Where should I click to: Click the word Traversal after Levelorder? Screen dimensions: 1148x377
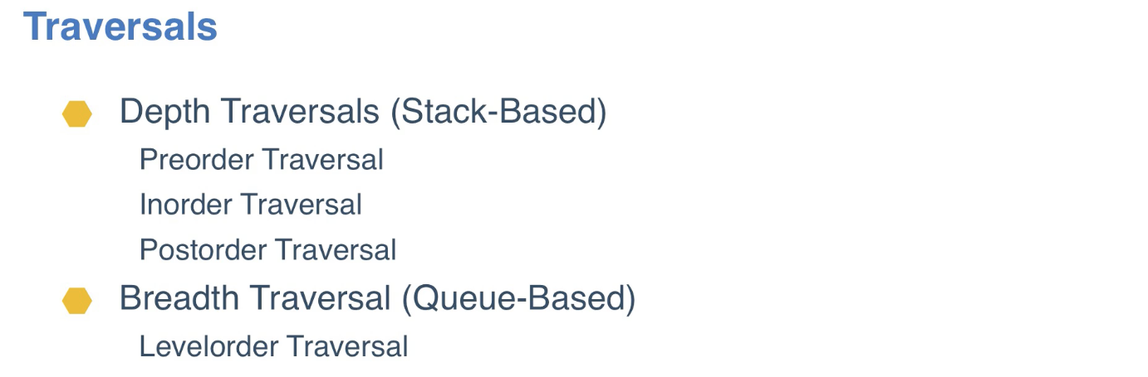pyautogui.click(x=347, y=347)
